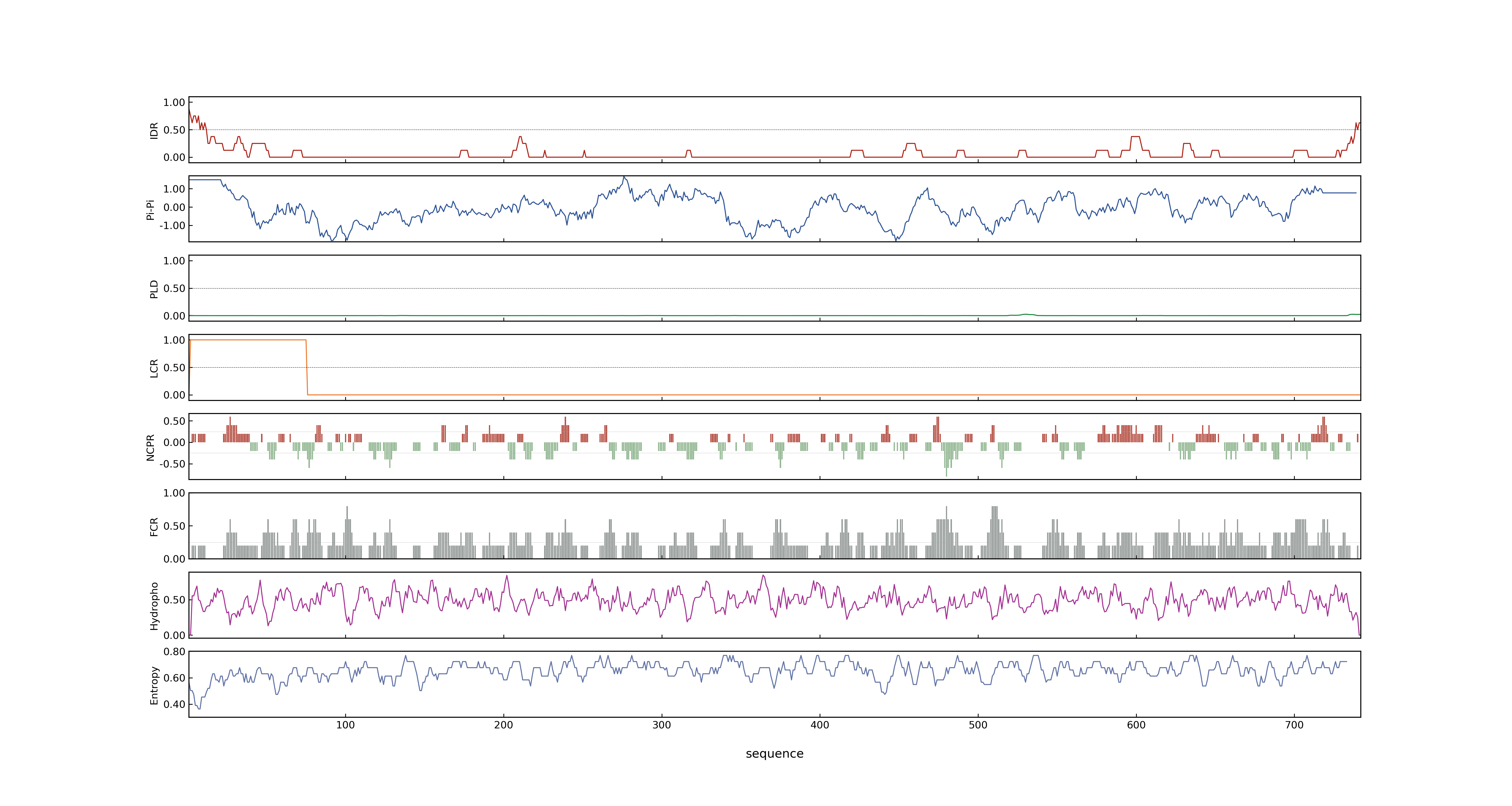
Task: Click x-axis tick label 400
Action: (820, 725)
